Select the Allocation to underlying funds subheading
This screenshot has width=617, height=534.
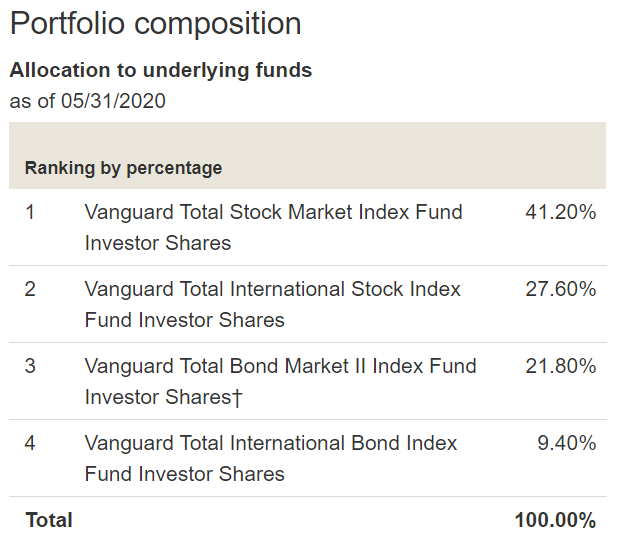point(160,70)
